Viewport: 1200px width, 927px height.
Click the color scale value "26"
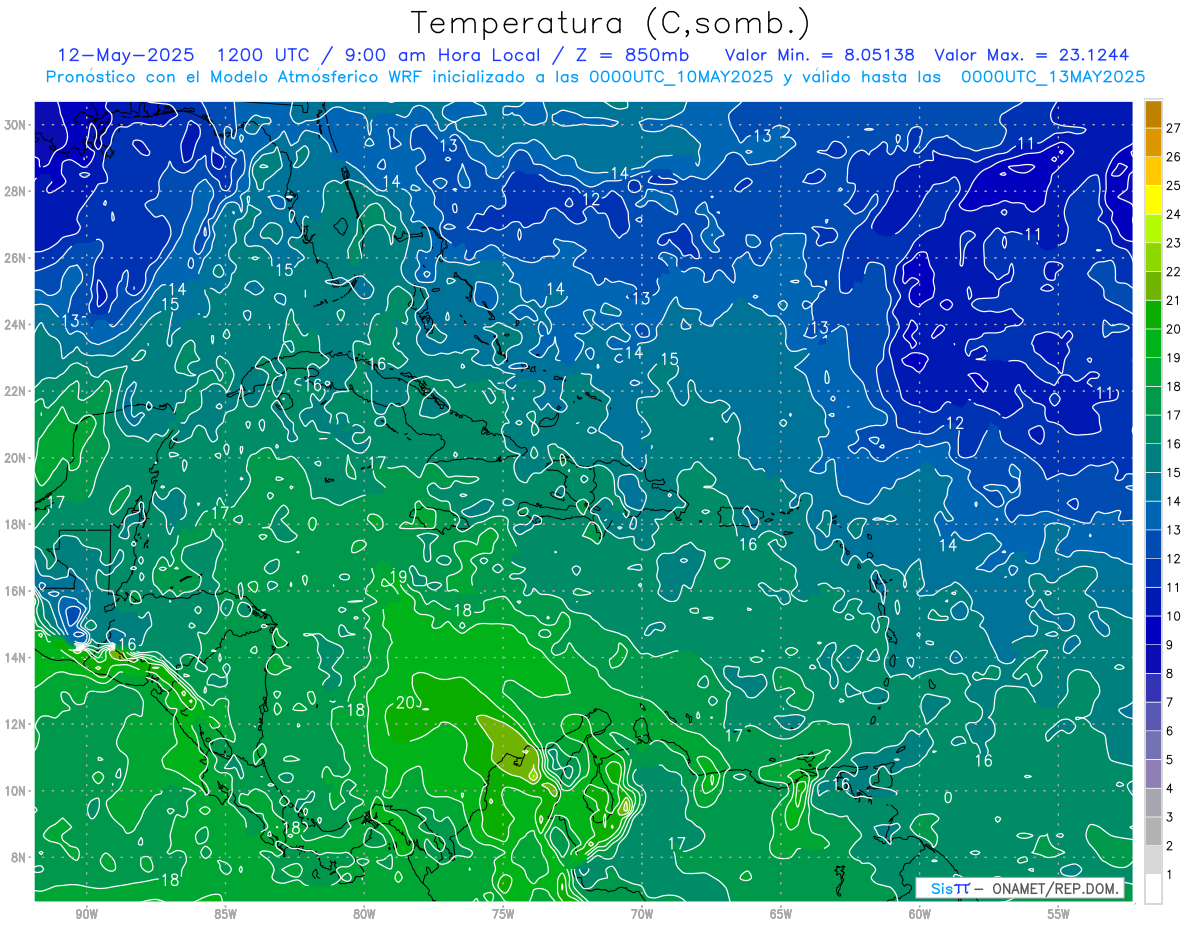click(x=1173, y=157)
